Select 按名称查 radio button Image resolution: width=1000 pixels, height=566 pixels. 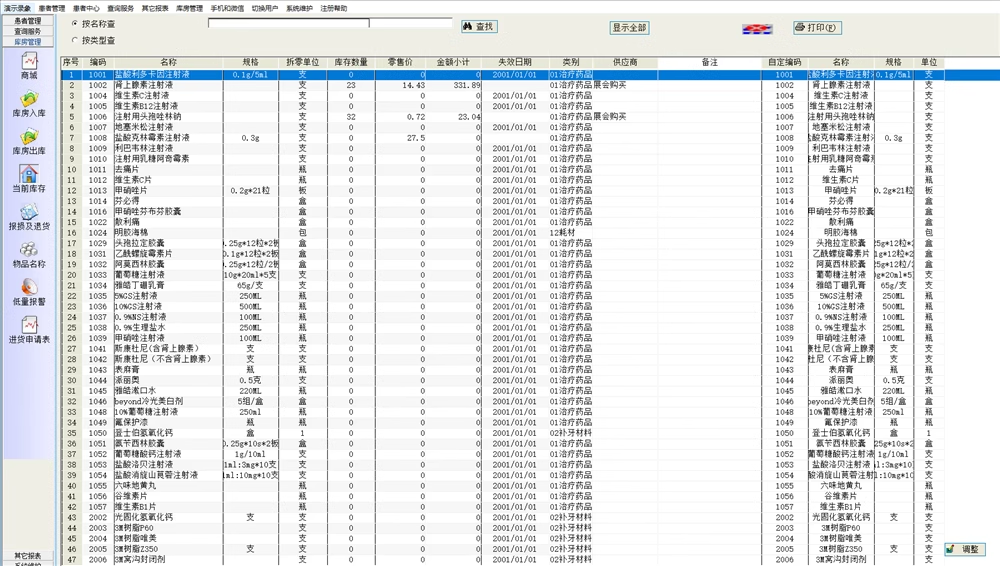(75, 24)
